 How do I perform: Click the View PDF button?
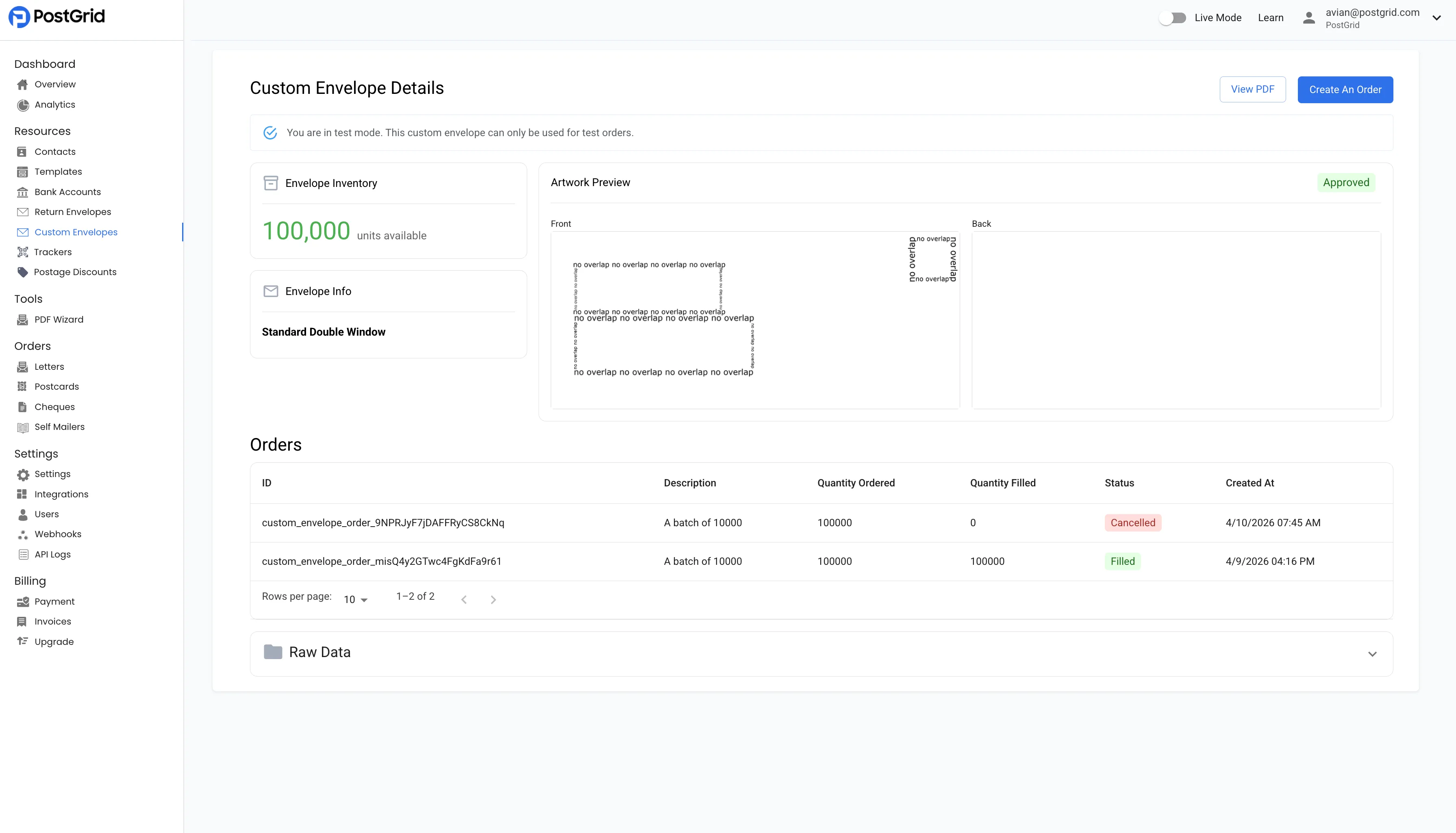[1253, 89]
